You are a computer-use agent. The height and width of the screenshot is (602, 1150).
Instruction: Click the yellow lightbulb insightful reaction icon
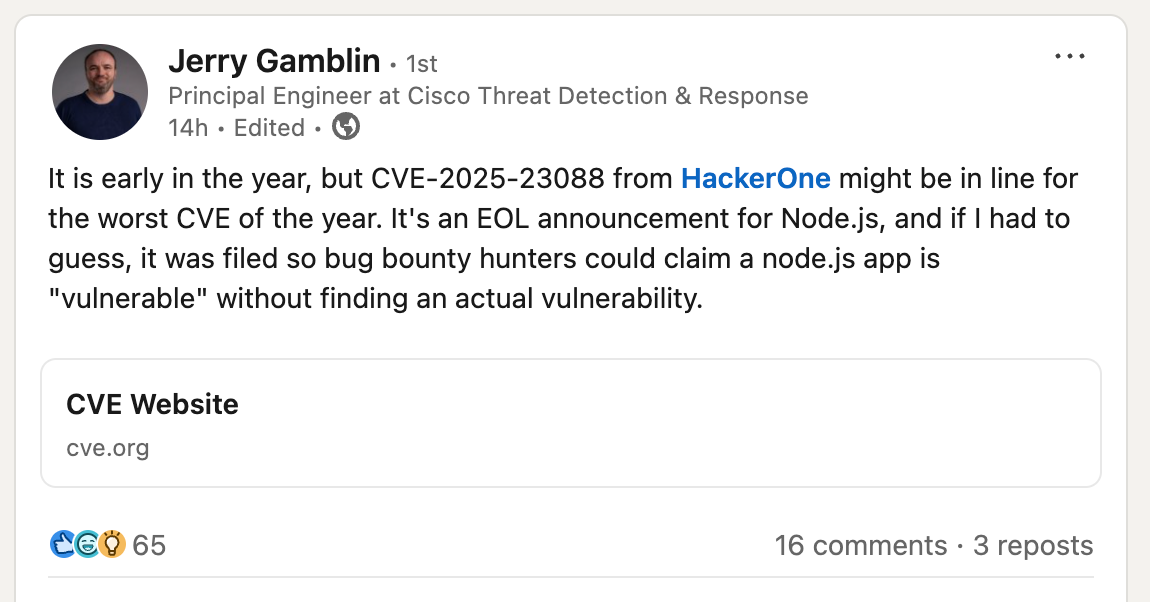tap(112, 545)
